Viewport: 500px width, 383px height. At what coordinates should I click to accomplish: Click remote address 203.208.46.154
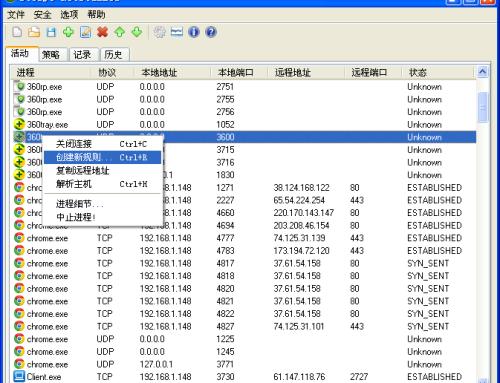point(301,225)
